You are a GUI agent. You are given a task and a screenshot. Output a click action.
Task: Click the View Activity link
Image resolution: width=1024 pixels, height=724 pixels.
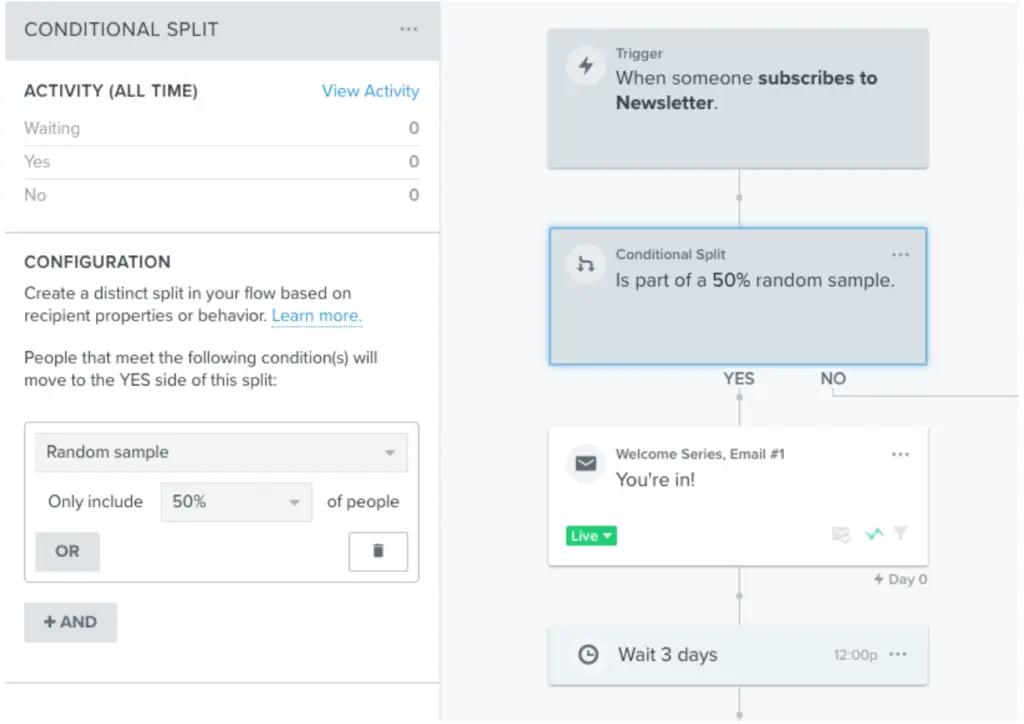tap(370, 91)
